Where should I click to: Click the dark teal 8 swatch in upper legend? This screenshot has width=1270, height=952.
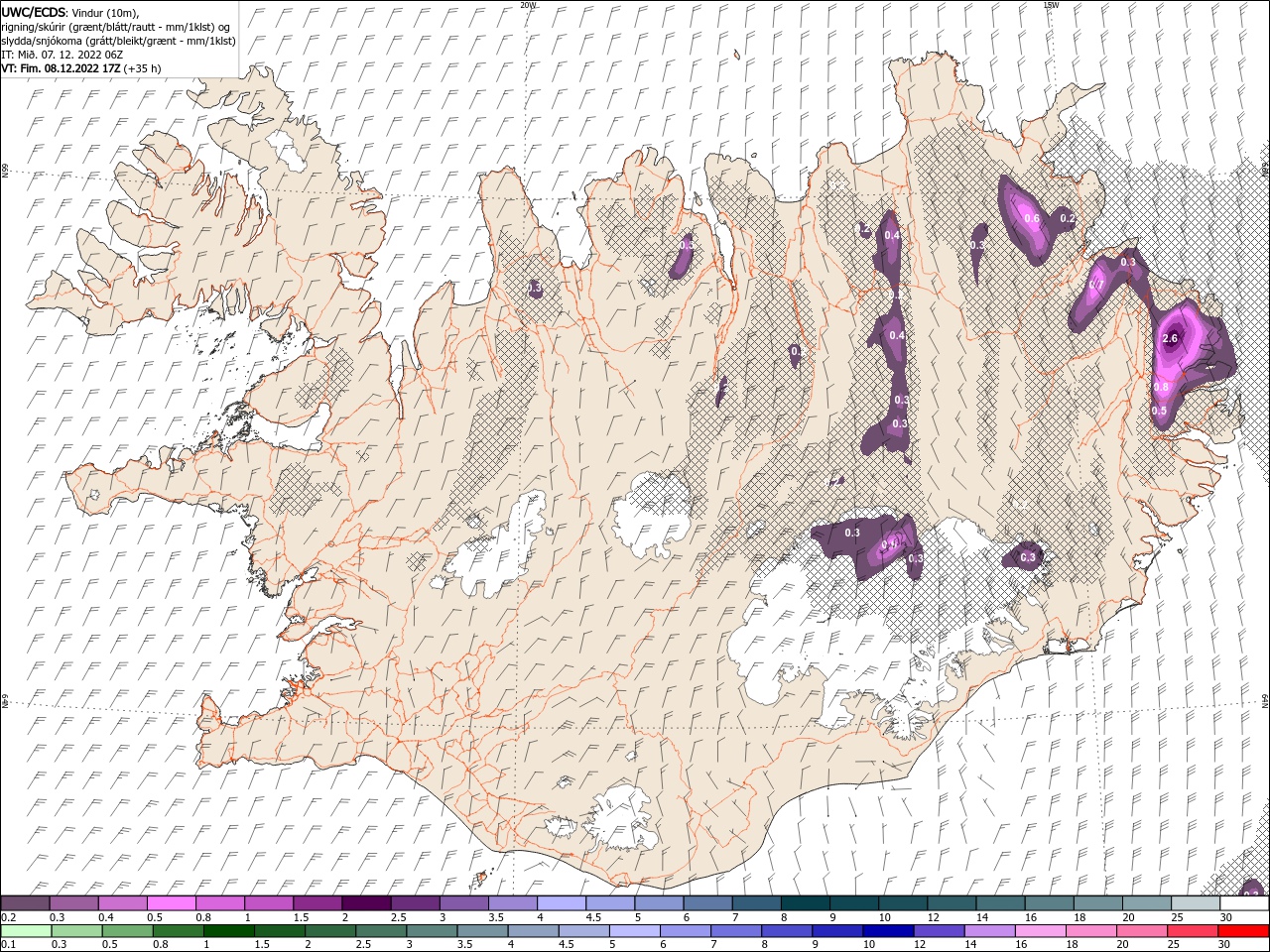(x=806, y=903)
